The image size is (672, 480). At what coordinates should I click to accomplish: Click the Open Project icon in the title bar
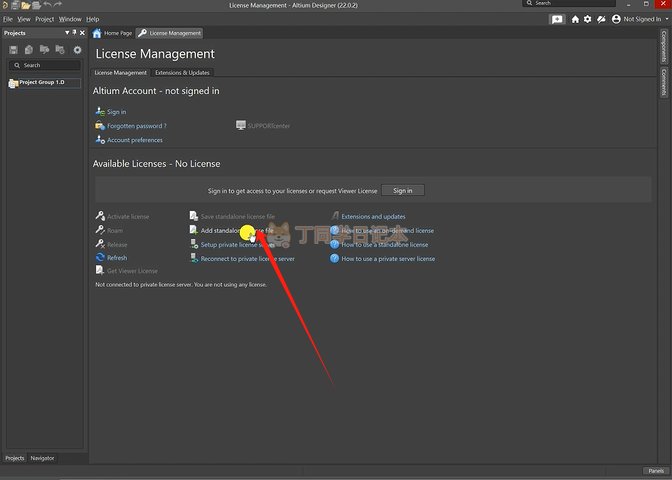click(x=36, y=5)
